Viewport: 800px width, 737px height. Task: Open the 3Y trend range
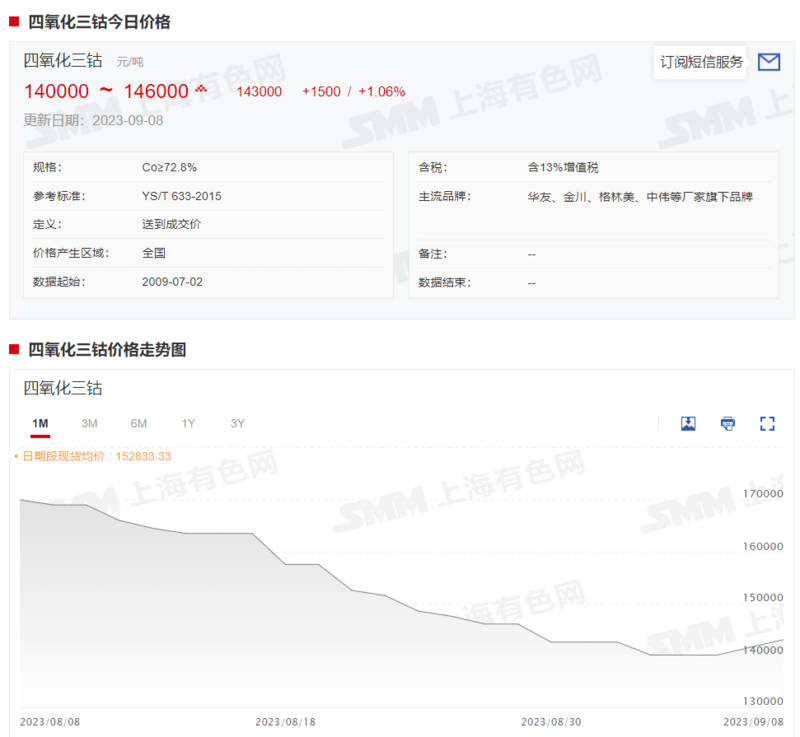(x=237, y=423)
